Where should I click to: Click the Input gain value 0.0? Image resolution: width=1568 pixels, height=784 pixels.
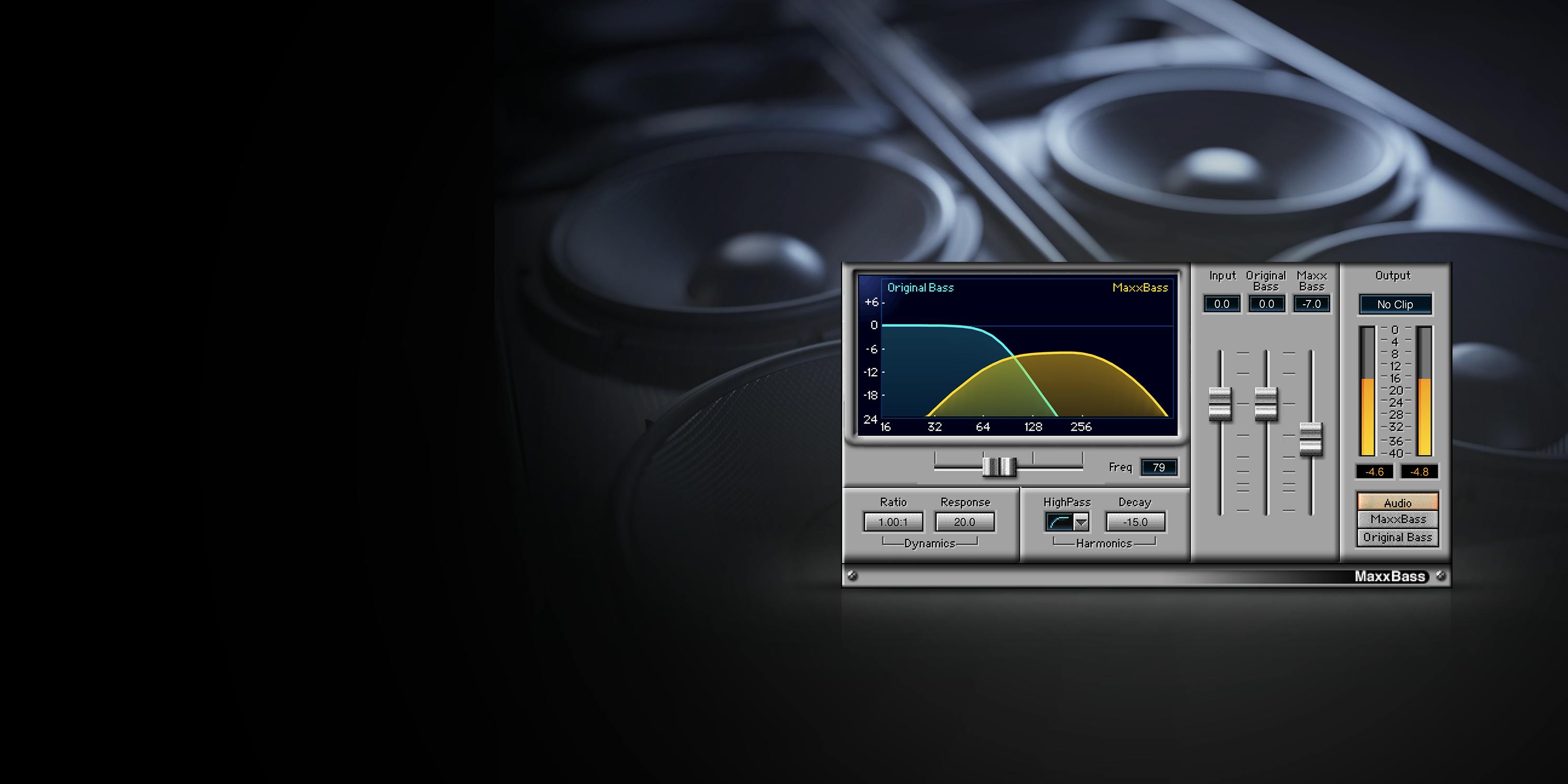tap(1221, 304)
